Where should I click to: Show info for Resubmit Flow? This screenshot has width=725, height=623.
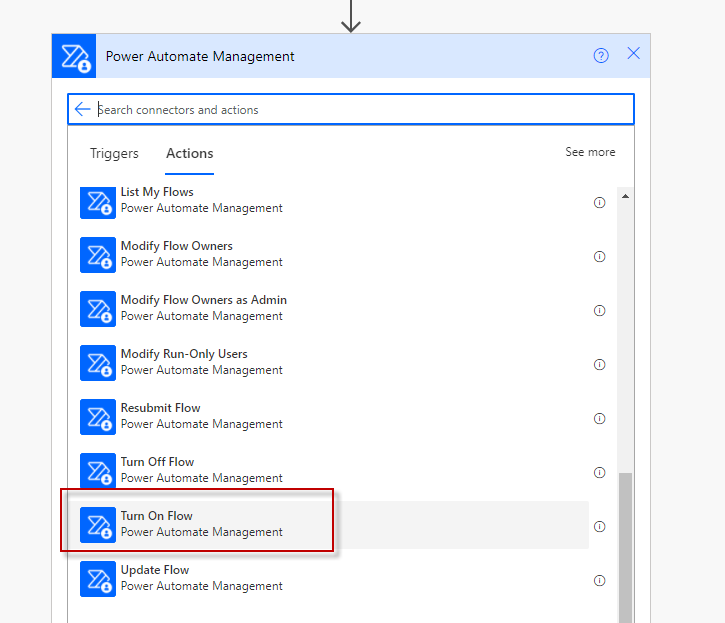[x=599, y=419]
